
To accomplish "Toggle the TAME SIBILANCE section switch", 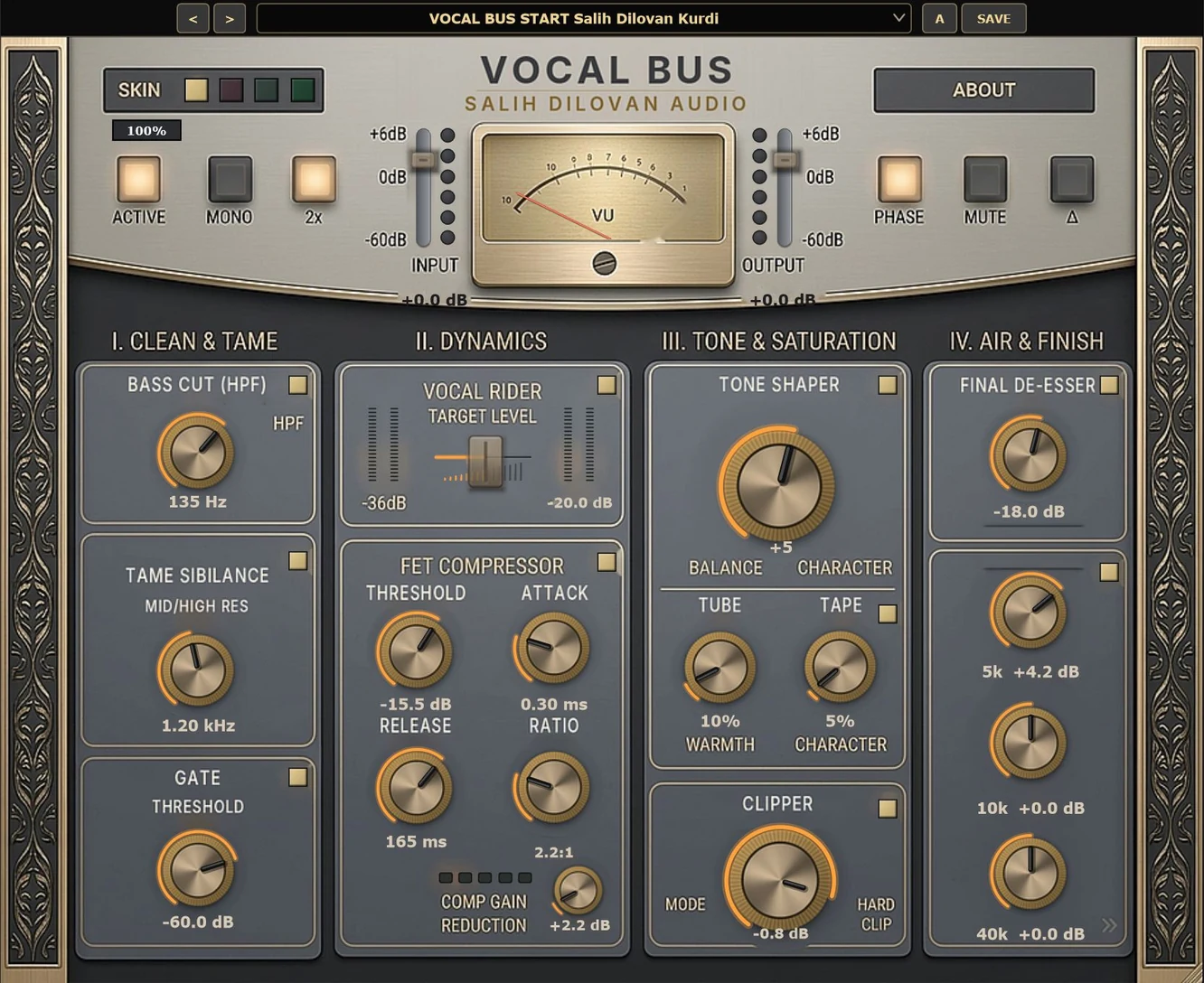I will [x=297, y=561].
